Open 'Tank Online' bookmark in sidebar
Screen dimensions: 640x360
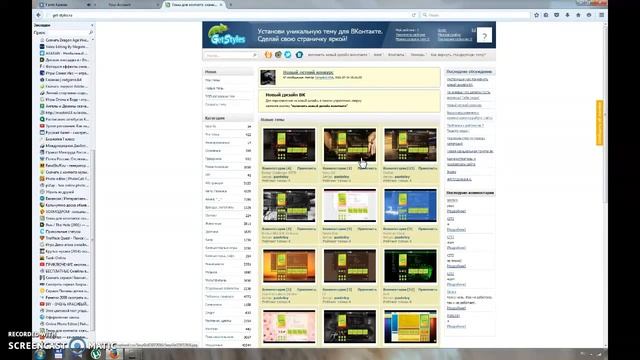56,258
